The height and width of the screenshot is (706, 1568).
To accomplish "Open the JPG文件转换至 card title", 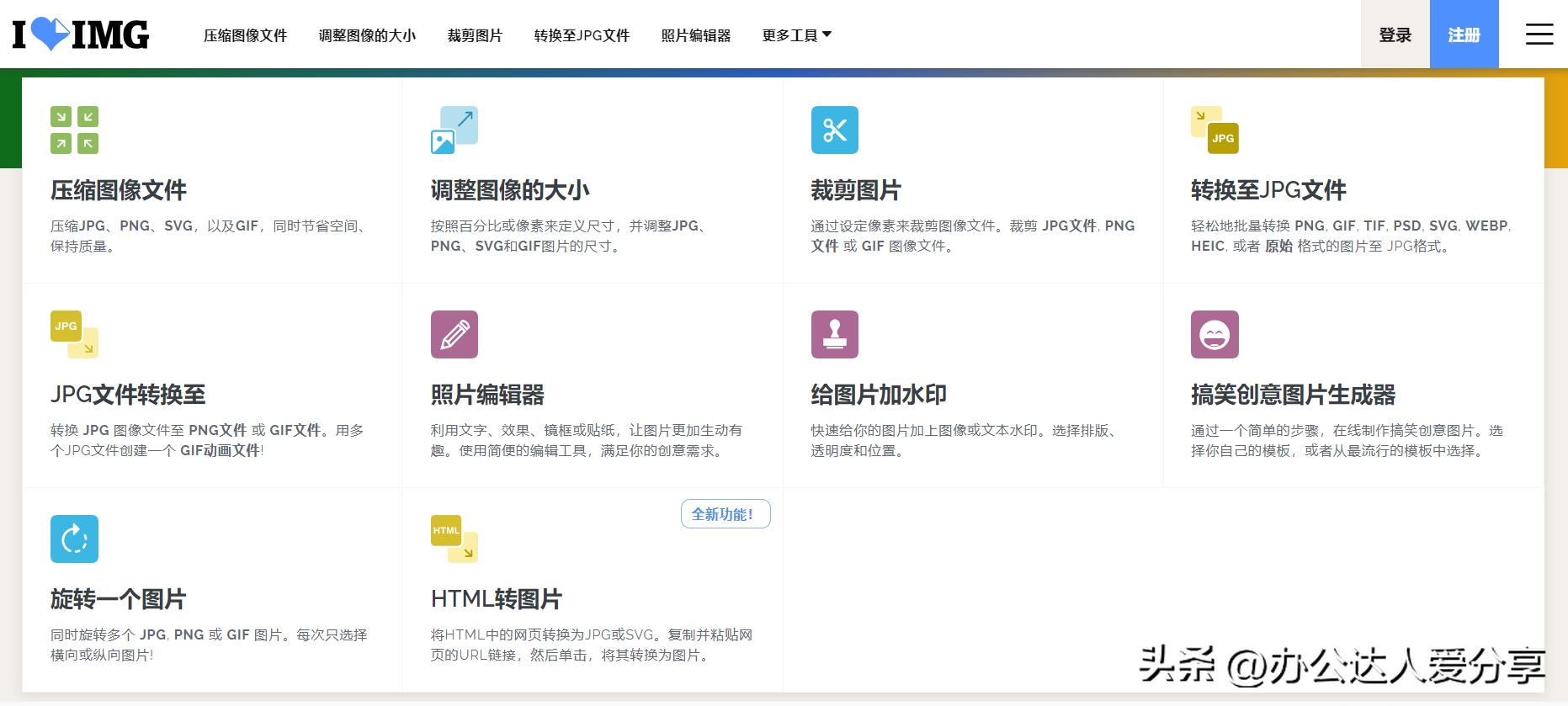I will (x=128, y=395).
